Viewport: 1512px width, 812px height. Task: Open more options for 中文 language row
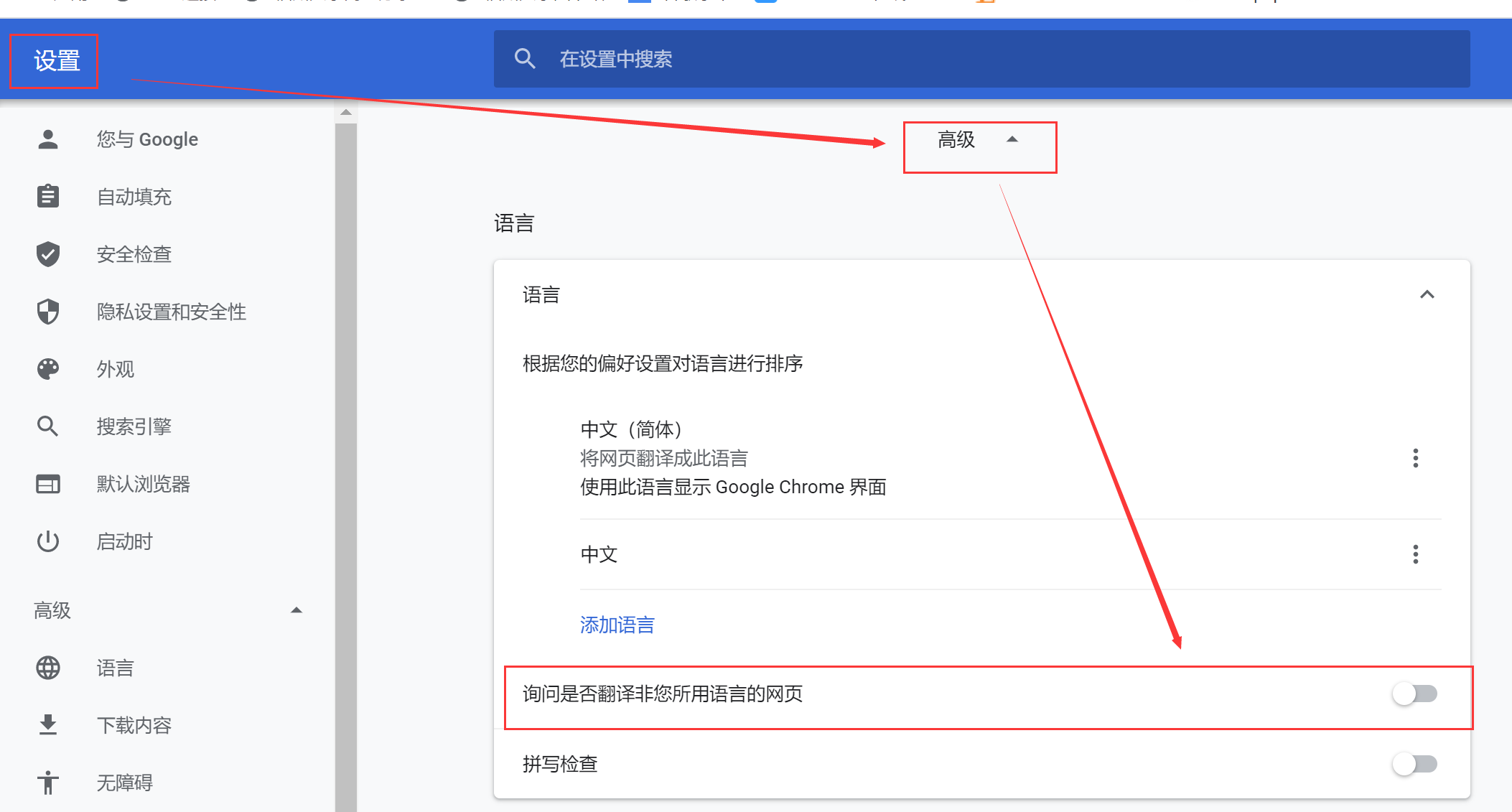1415,554
